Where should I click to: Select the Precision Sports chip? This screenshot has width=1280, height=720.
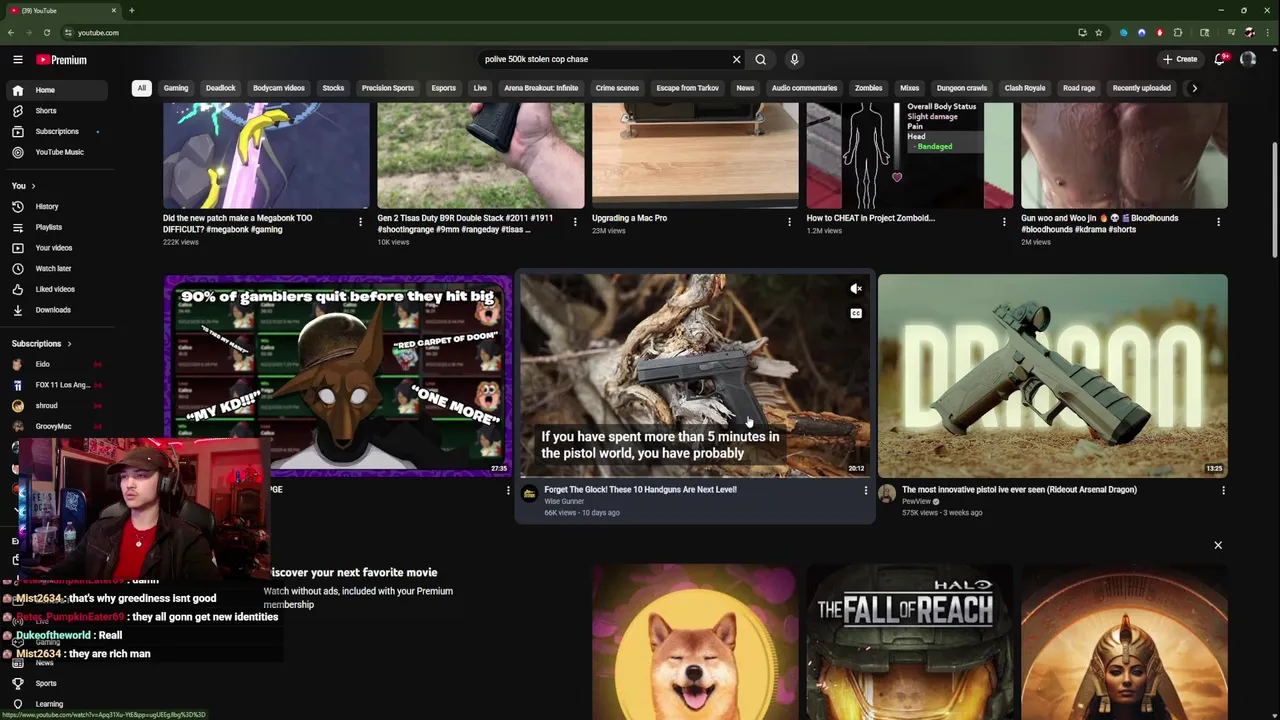click(388, 88)
